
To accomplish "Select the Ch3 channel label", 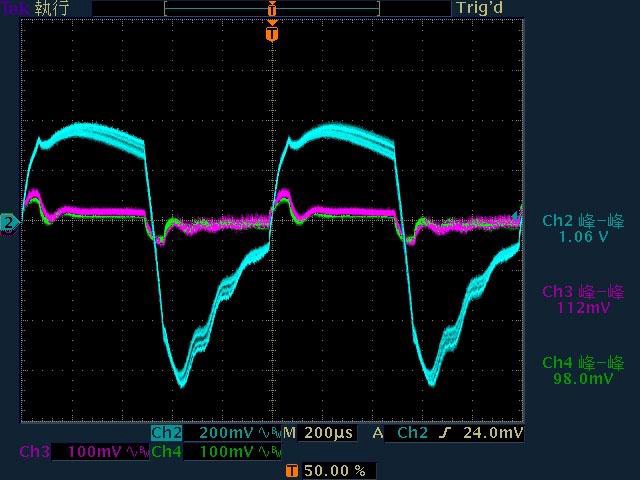I will (35, 453).
